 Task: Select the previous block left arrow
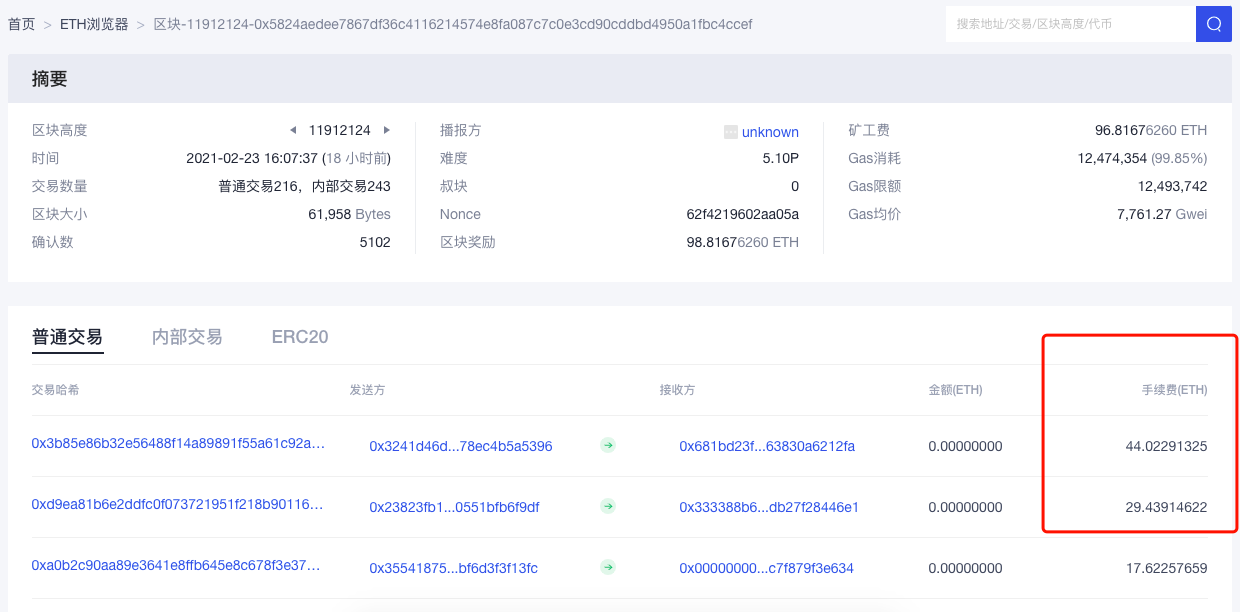[x=293, y=129]
